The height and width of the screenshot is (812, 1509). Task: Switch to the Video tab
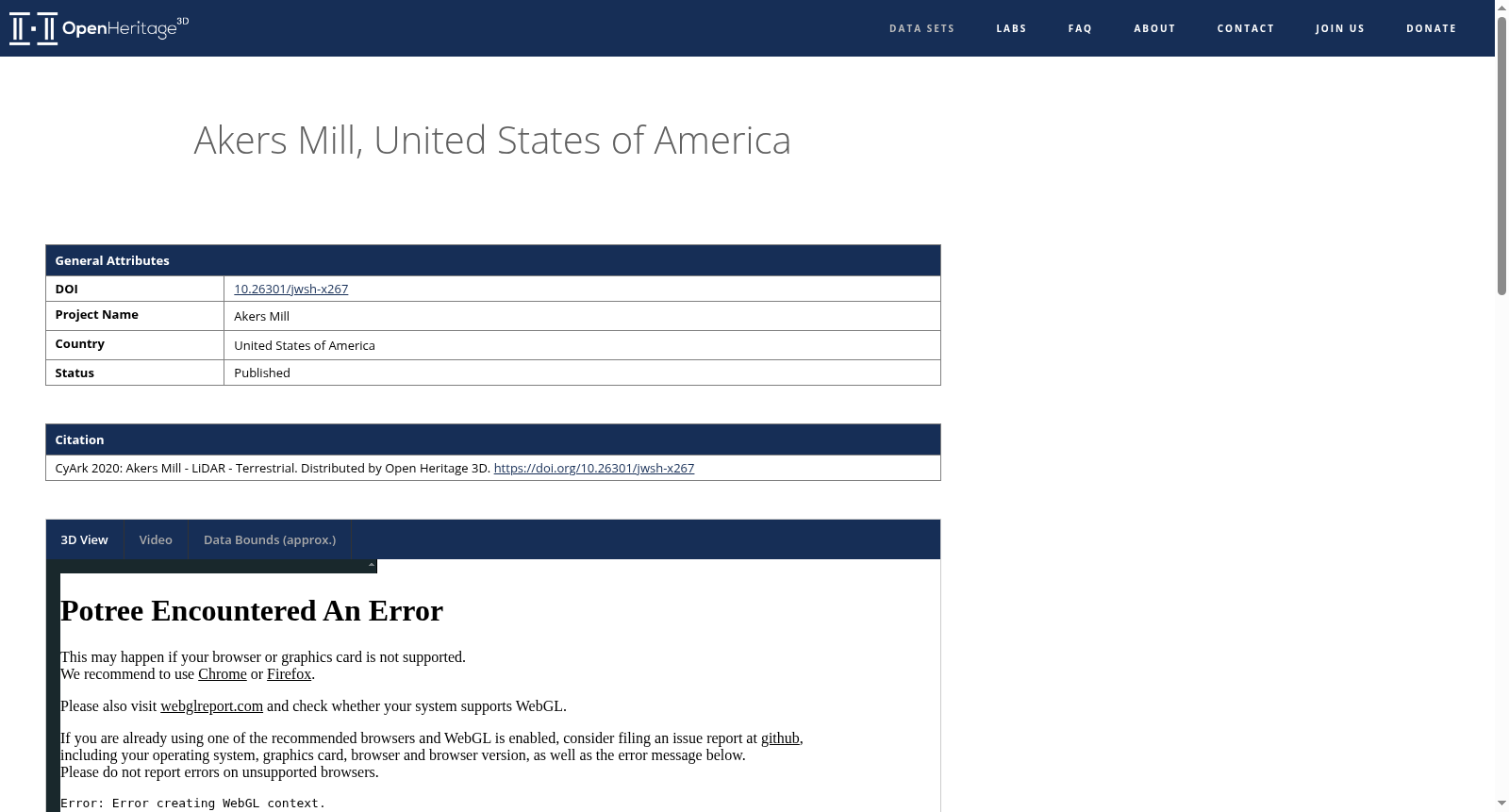(x=156, y=539)
